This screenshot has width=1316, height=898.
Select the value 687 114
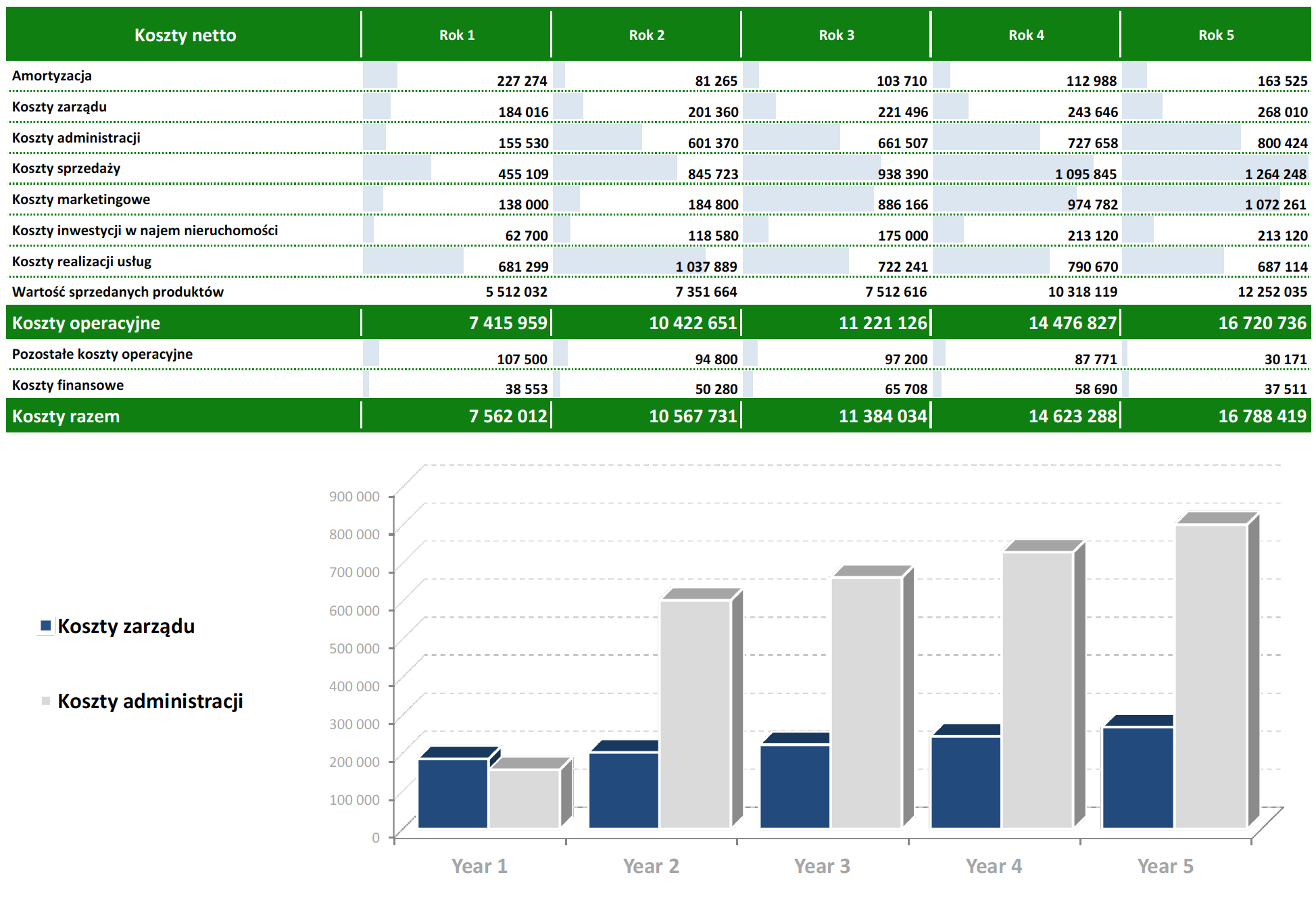(1283, 267)
